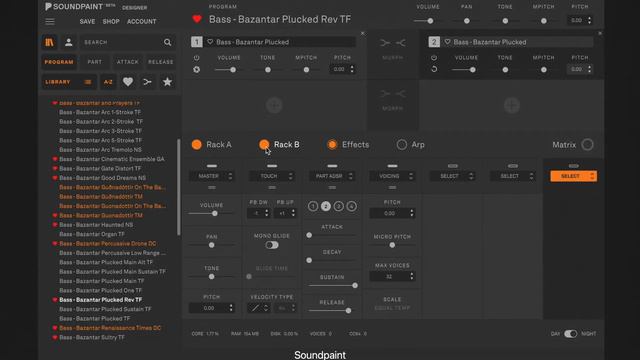Open the user profile icon

69,42
